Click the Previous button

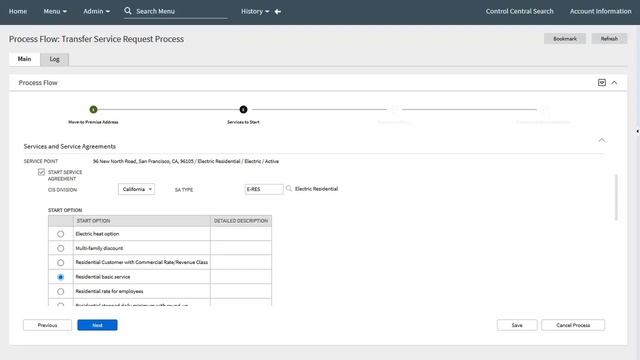point(47,325)
